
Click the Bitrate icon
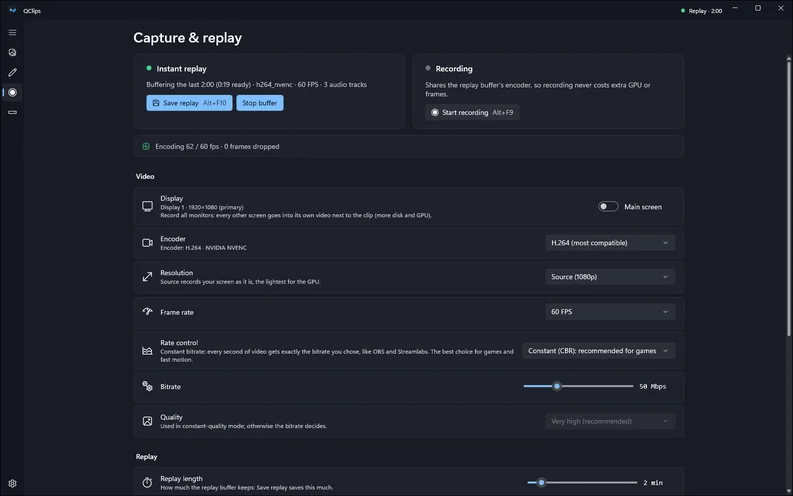click(x=147, y=386)
